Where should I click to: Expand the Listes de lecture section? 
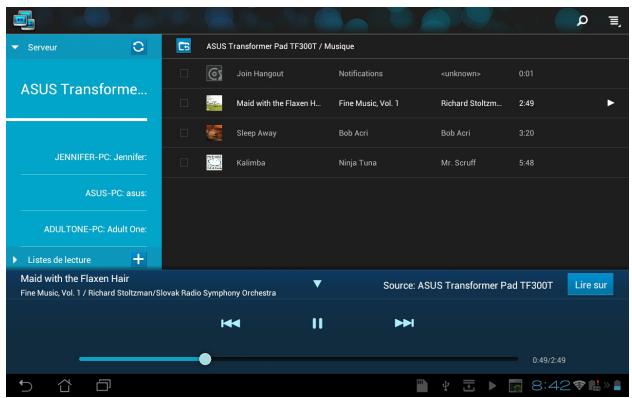click(15, 260)
